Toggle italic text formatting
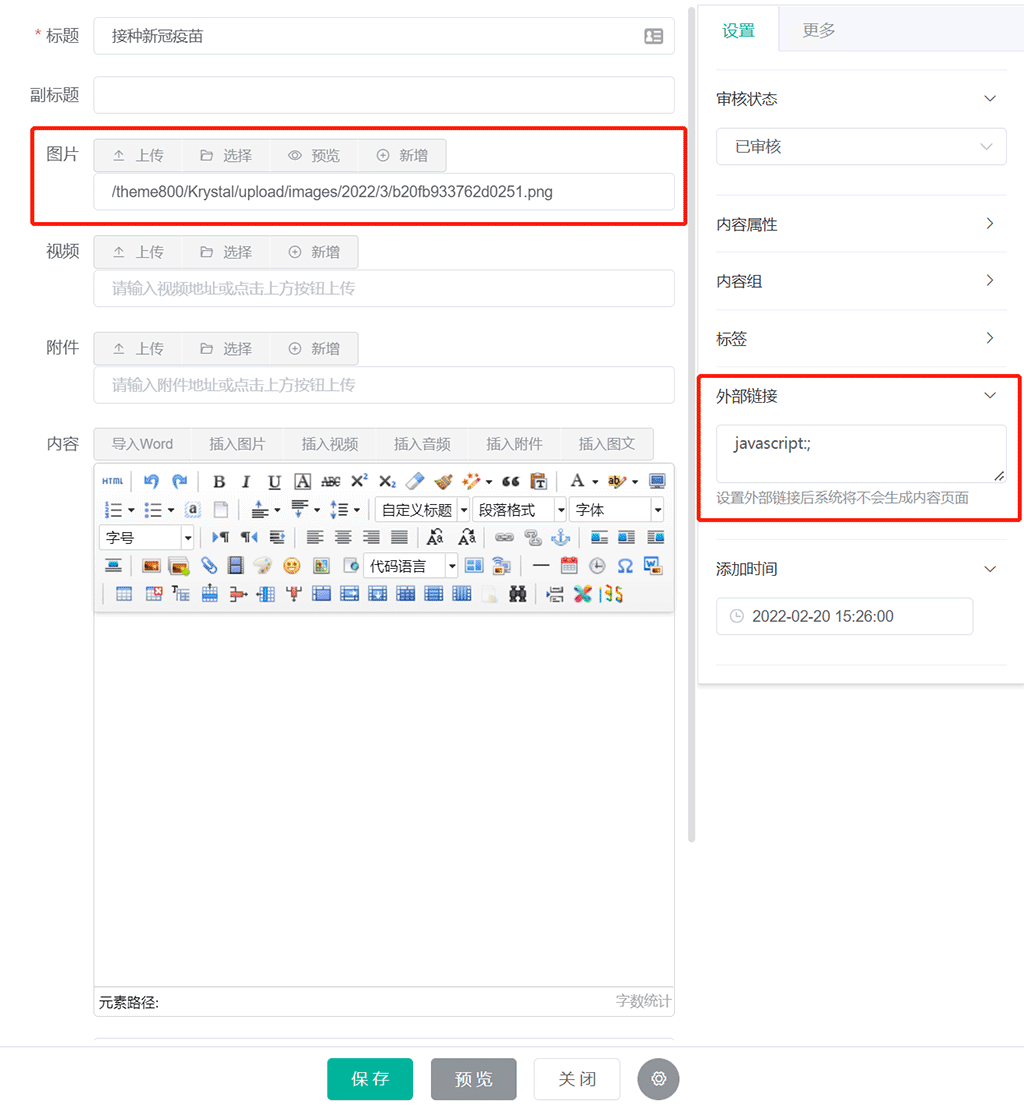Image resolution: width=1024 pixels, height=1108 pixels. (x=246, y=481)
